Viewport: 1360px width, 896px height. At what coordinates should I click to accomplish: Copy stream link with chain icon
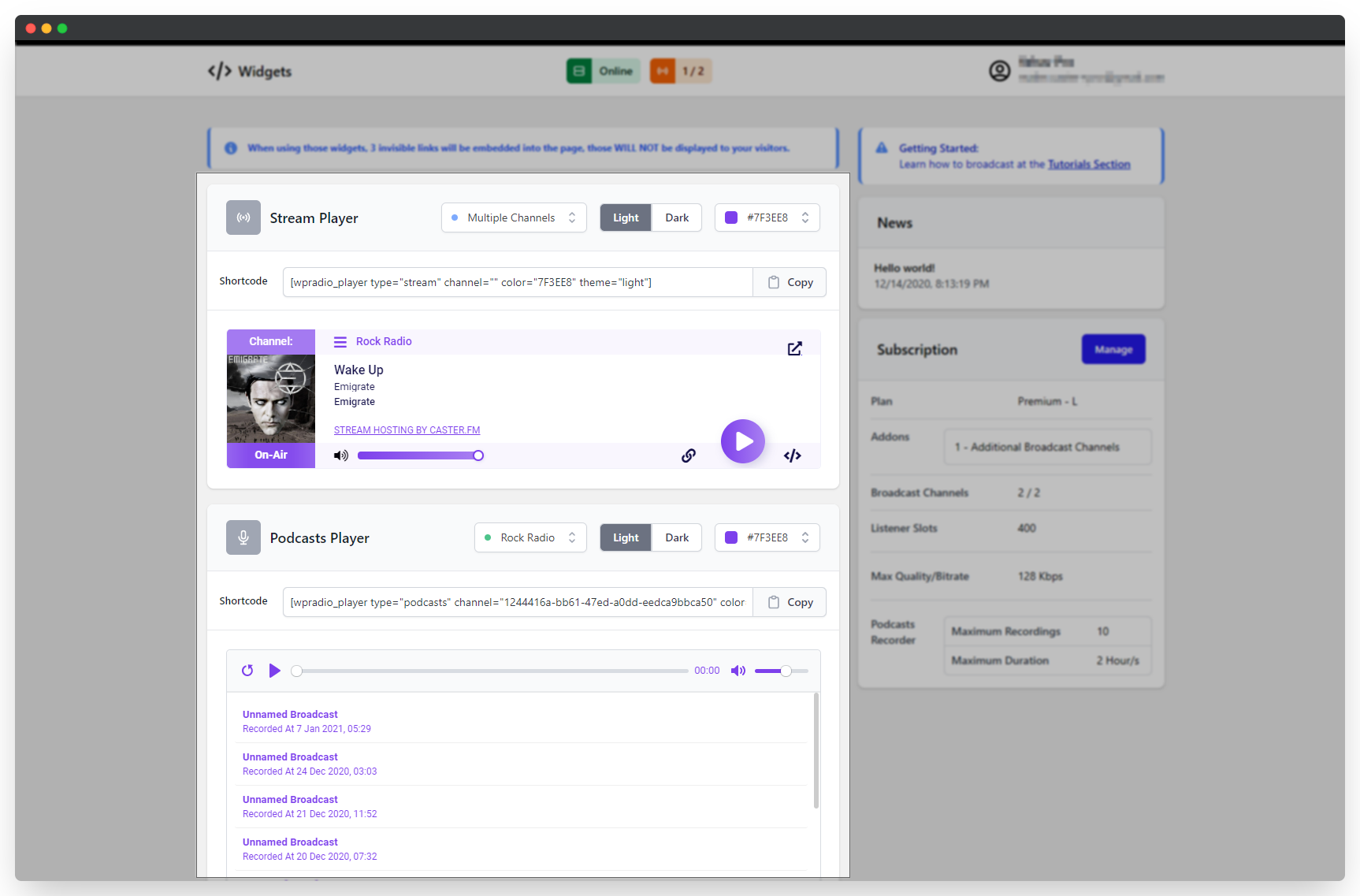tap(689, 455)
